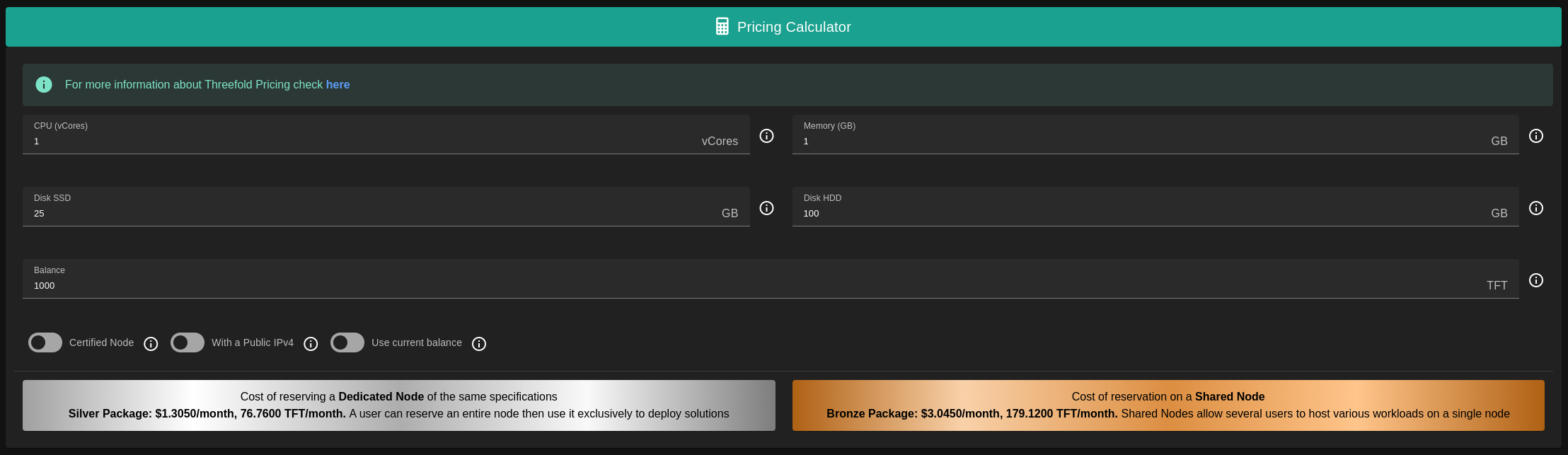Open info icon for With a Public IPv4
This screenshot has width=1568, height=455.
[x=311, y=344]
